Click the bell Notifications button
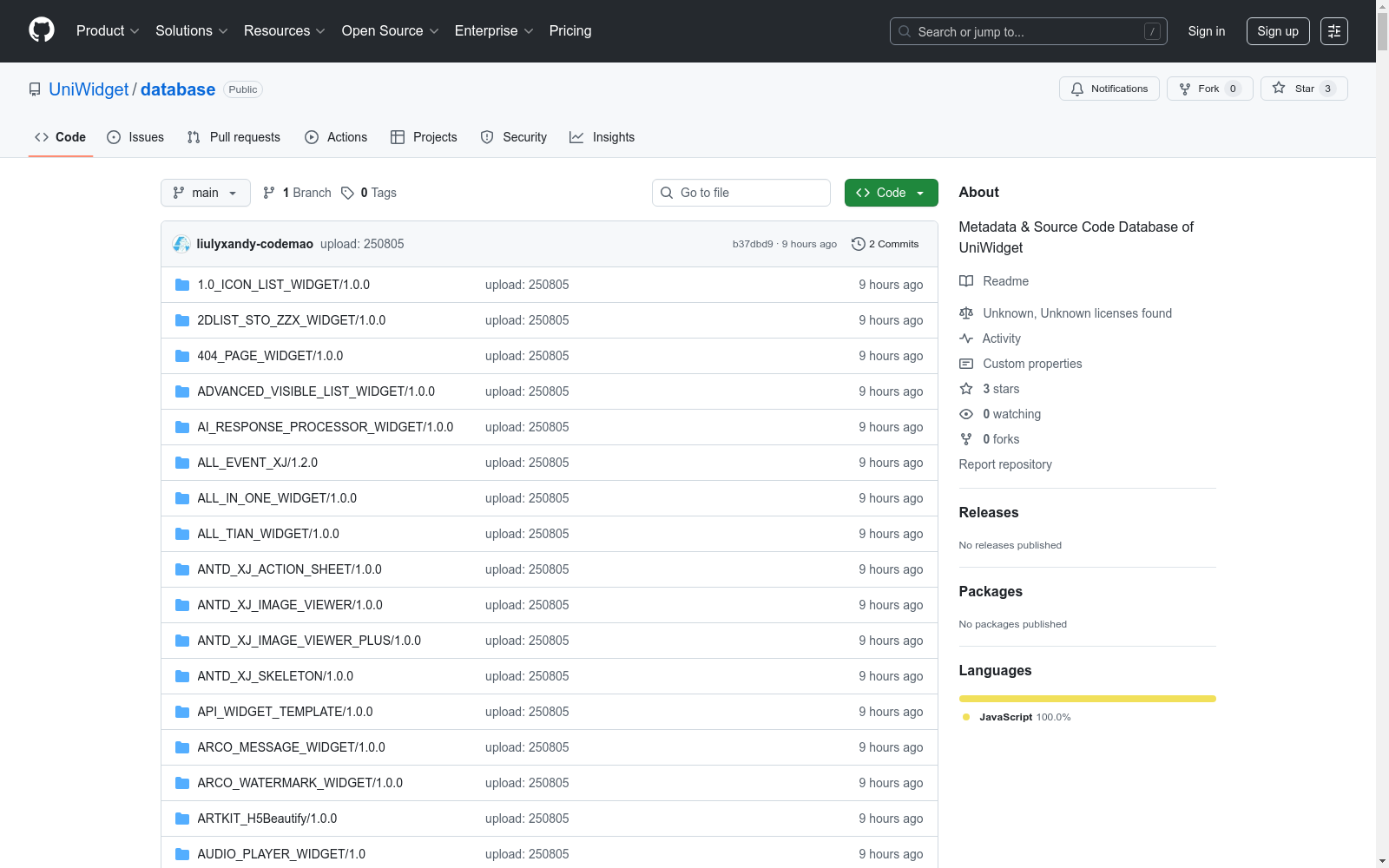The height and width of the screenshot is (868, 1389). 1109,89
